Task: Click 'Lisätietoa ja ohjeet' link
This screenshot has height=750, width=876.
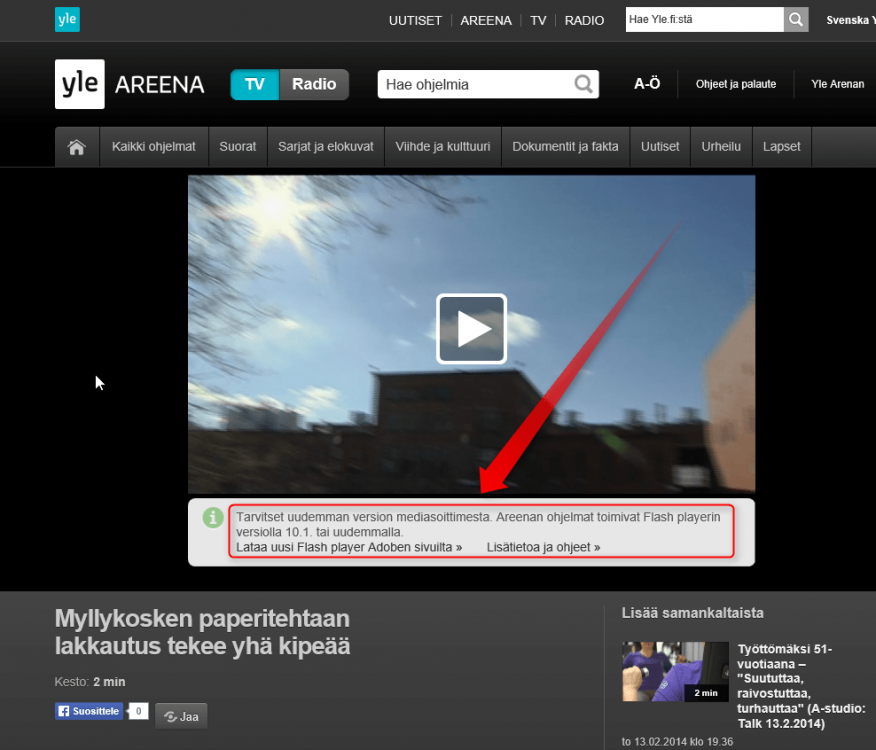Action: [x=543, y=547]
